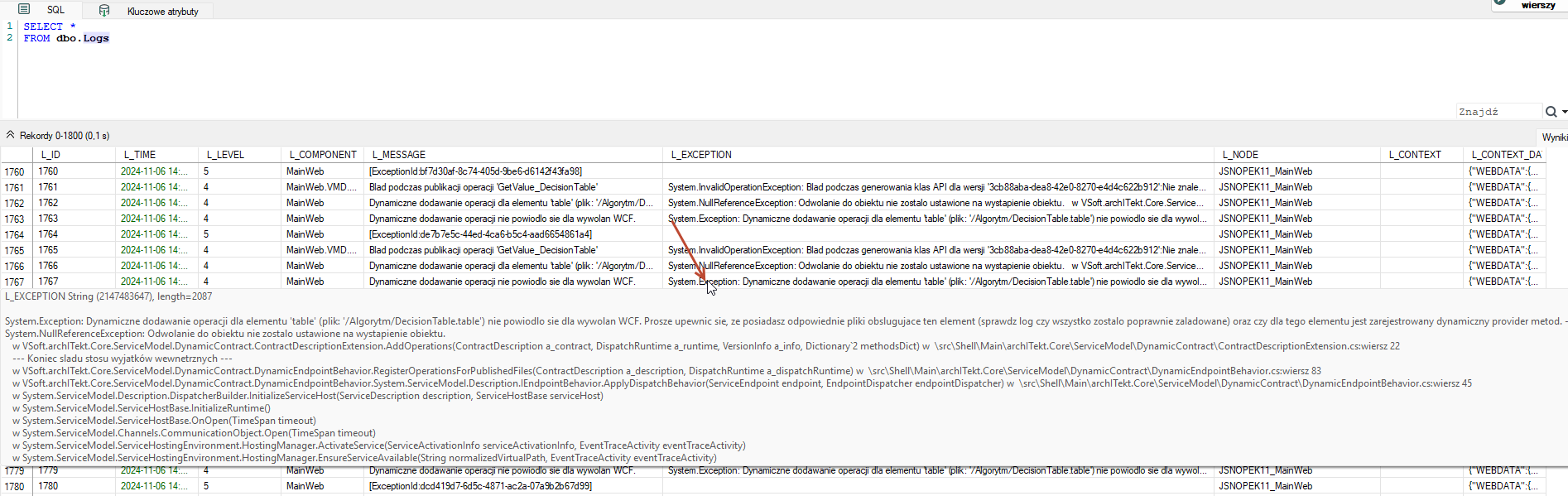This screenshot has width=1568, height=496.
Task: Click WEBDATA context cell in row 1763
Action: click(1504, 219)
